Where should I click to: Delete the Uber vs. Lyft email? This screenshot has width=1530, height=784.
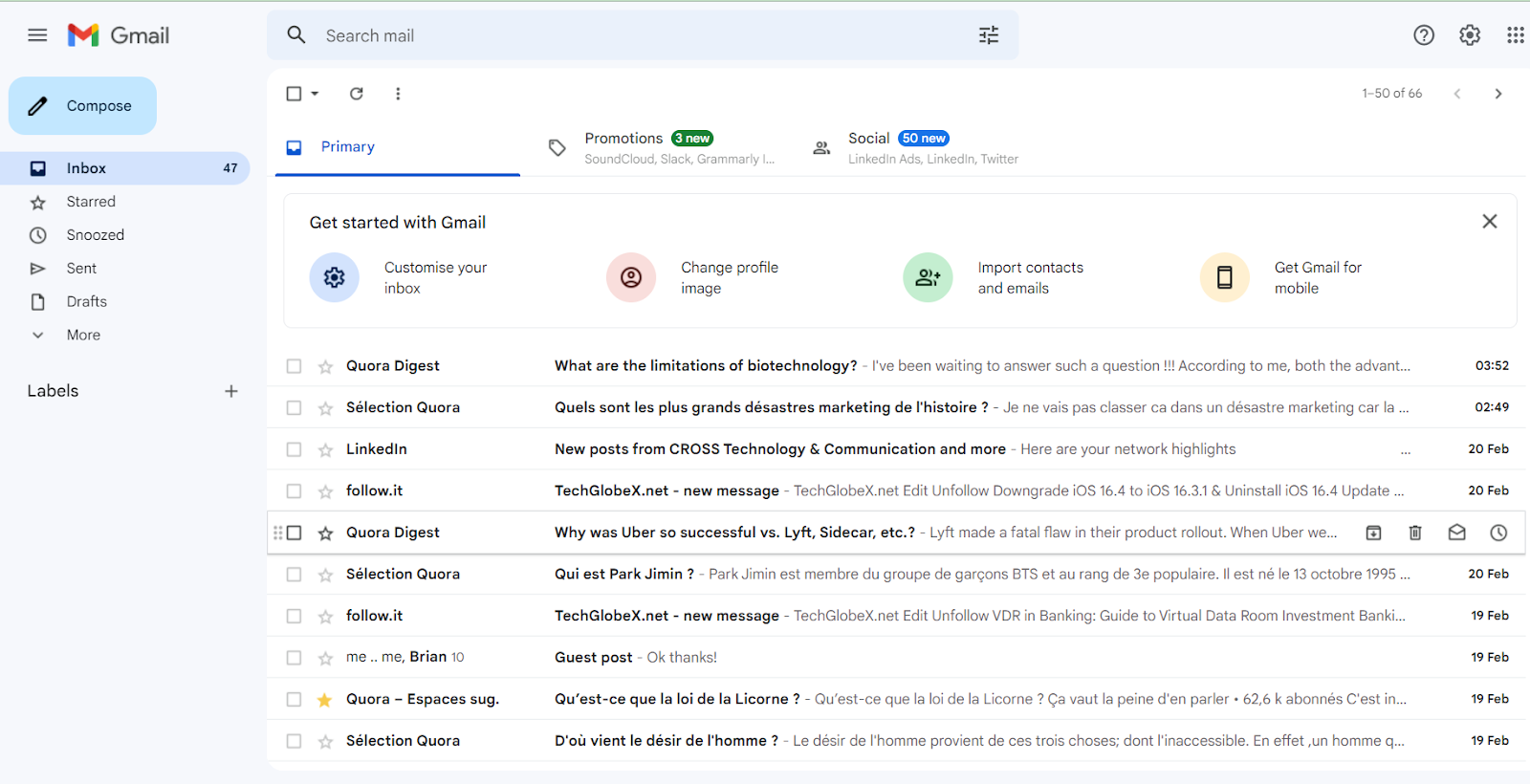pos(1415,533)
